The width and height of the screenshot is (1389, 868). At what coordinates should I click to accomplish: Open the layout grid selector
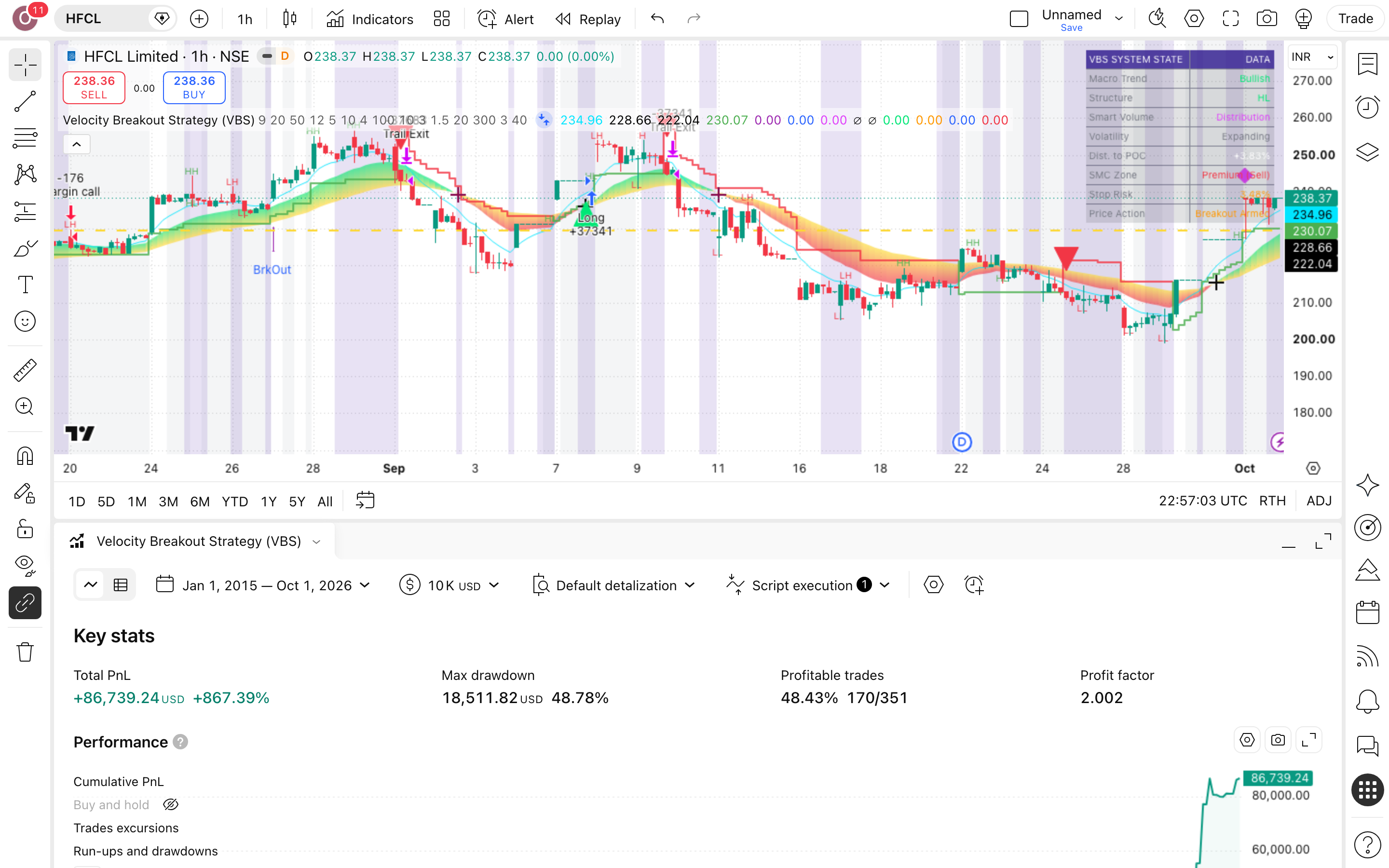(x=441, y=19)
